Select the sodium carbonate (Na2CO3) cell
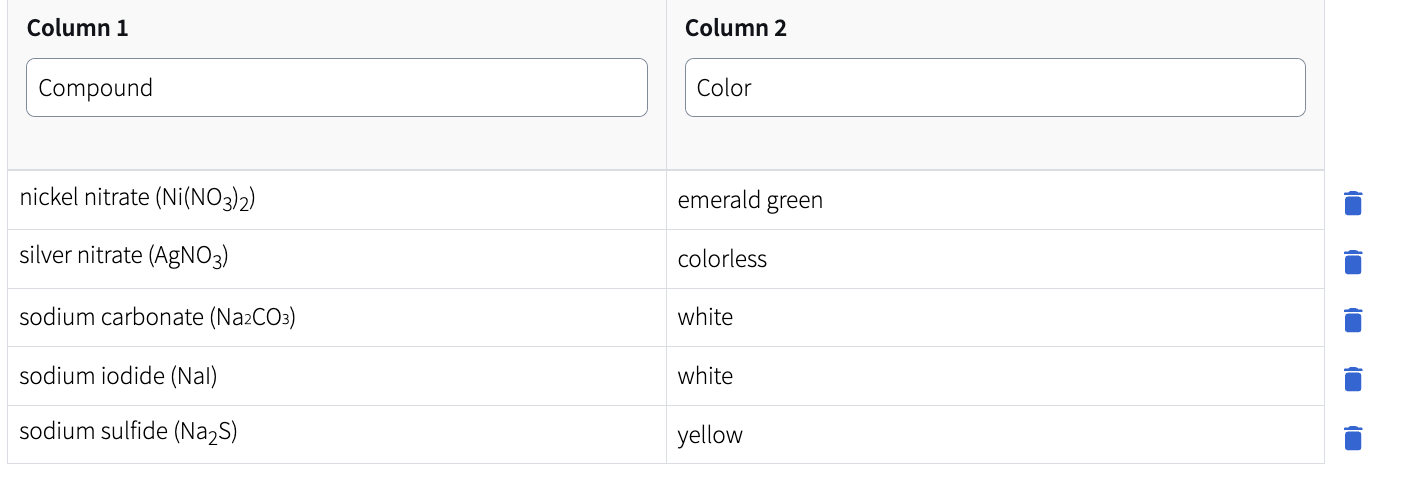The height and width of the screenshot is (494, 1404). (x=337, y=318)
